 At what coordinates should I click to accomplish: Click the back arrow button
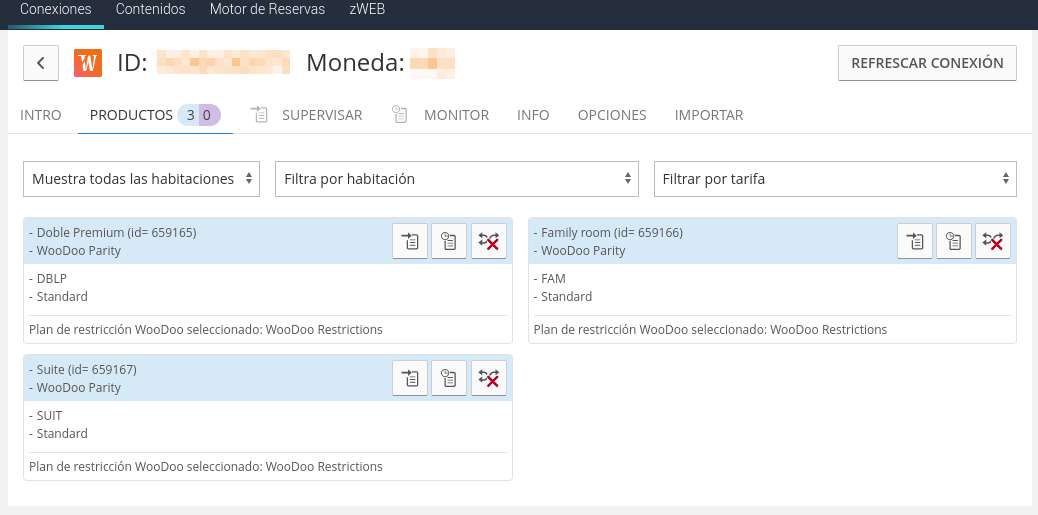[x=41, y=63]
